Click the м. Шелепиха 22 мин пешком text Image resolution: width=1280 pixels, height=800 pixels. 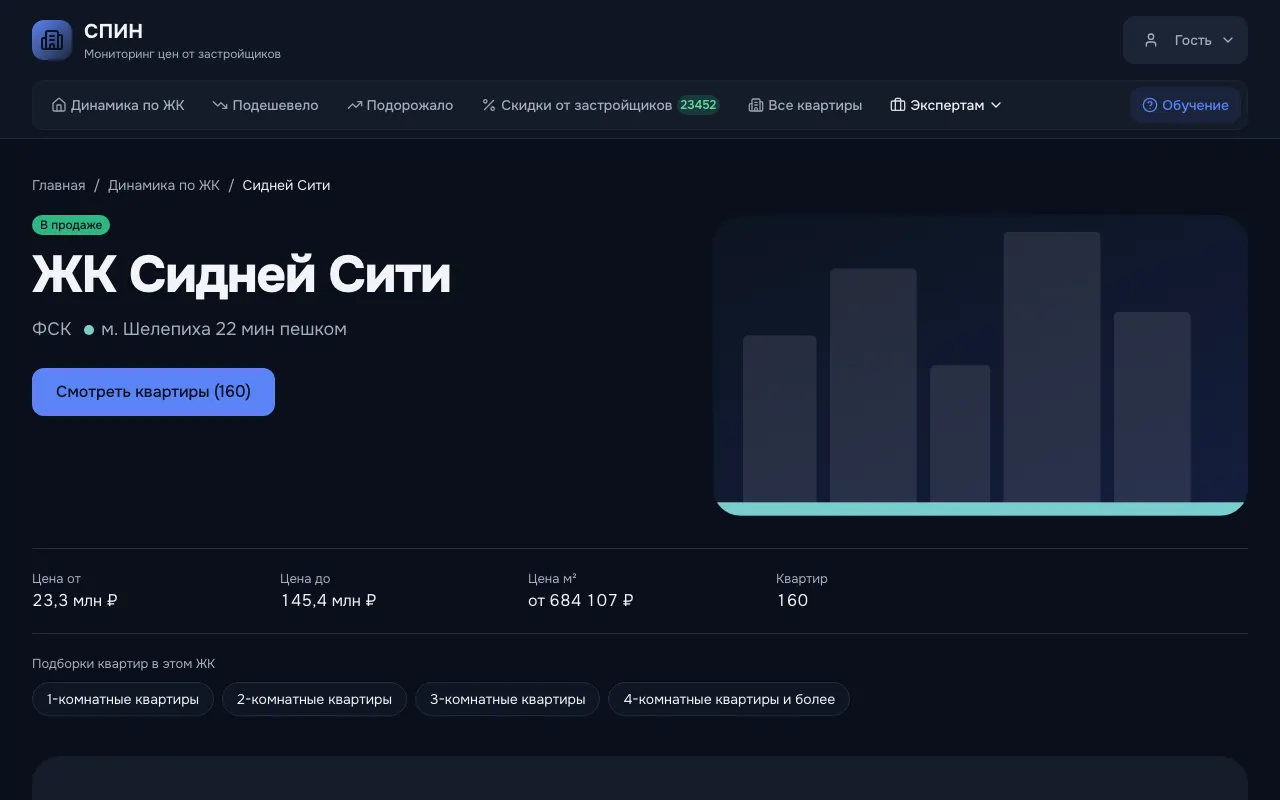coord(224,329)
